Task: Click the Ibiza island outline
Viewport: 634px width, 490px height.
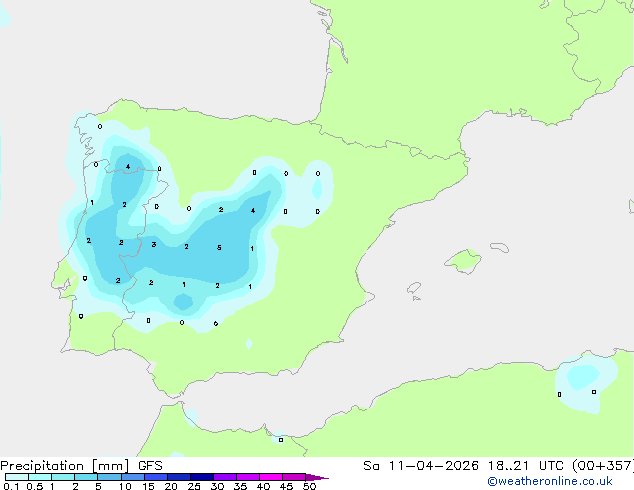Action: tap(414, 288)
